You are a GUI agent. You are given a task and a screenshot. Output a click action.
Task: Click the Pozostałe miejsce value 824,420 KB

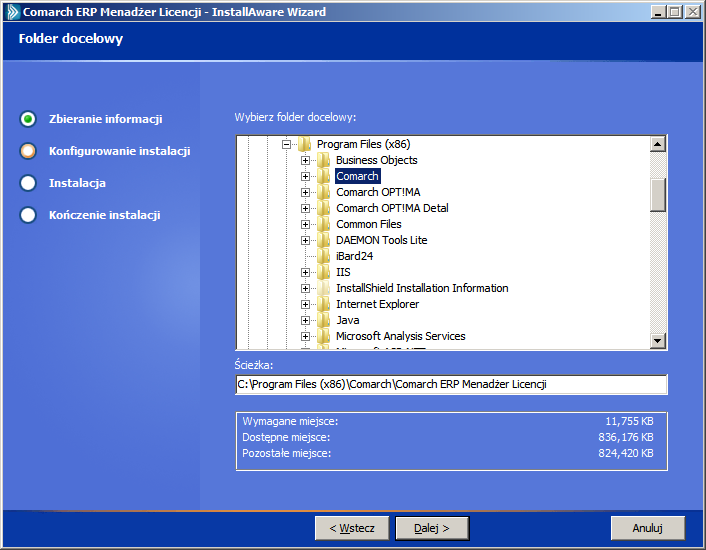tap(626, 453)
